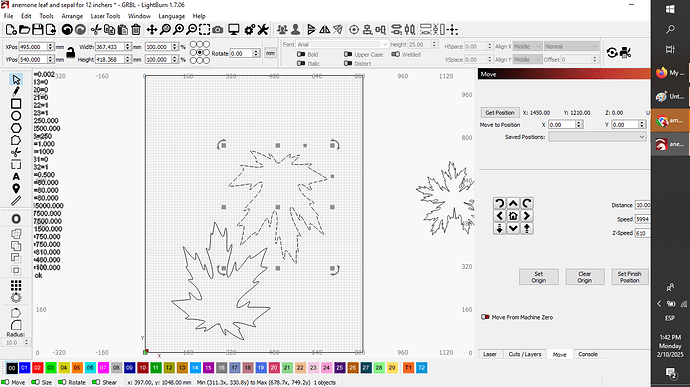This screenshot has width=690, height=387.
Task: Click the Set Origin button
Action: [539, 277]
